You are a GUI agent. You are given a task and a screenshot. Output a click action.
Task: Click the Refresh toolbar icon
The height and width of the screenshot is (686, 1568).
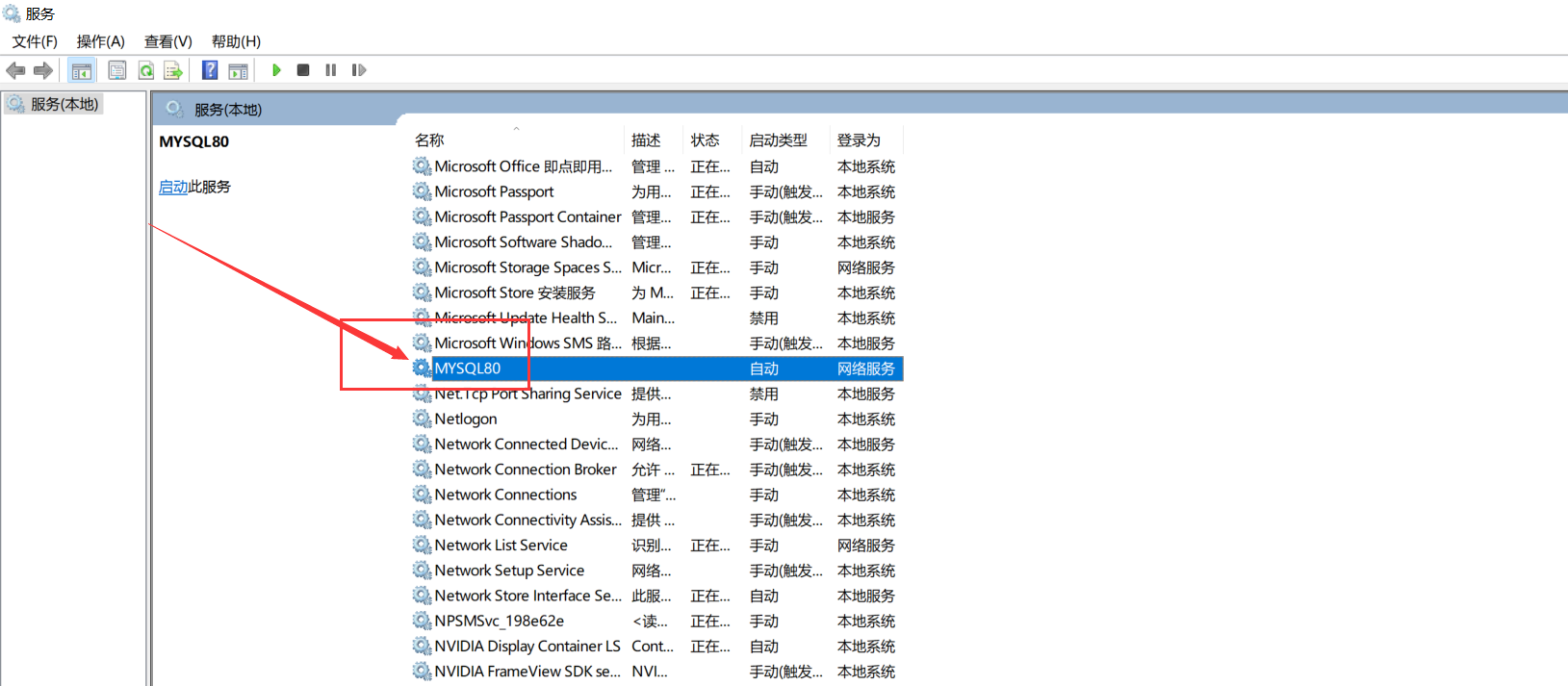click(145, 70)
